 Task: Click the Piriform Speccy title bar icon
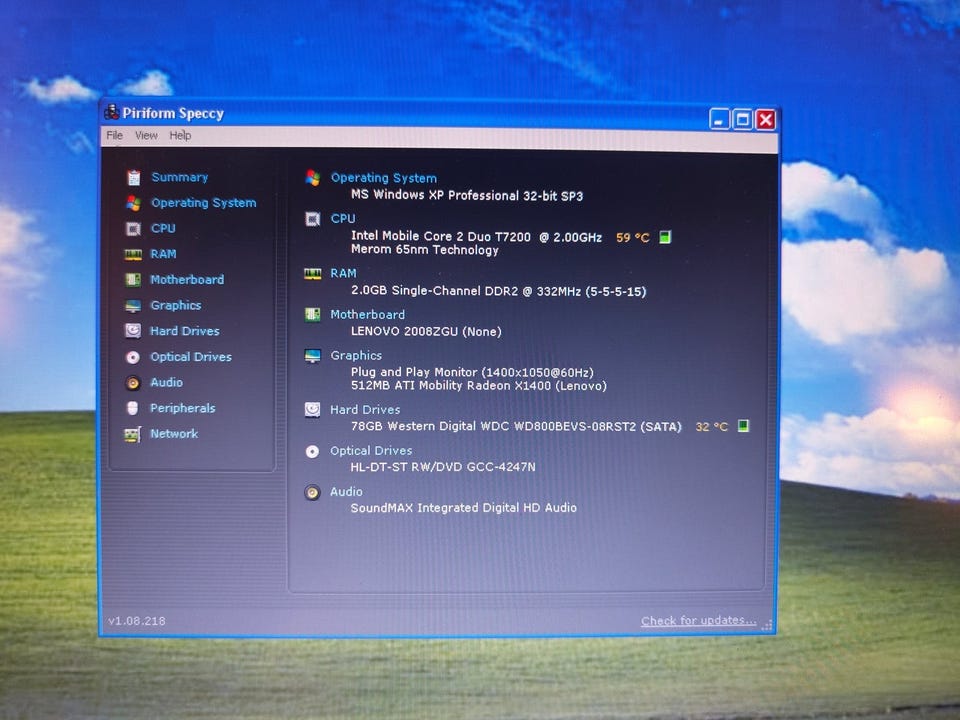[111, 113]
